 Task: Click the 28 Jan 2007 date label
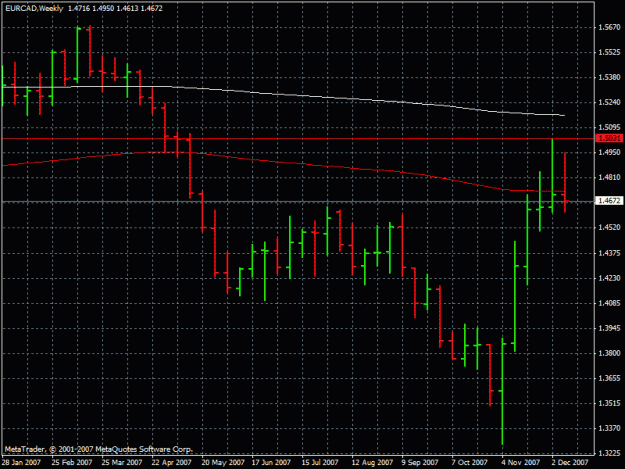21,463
